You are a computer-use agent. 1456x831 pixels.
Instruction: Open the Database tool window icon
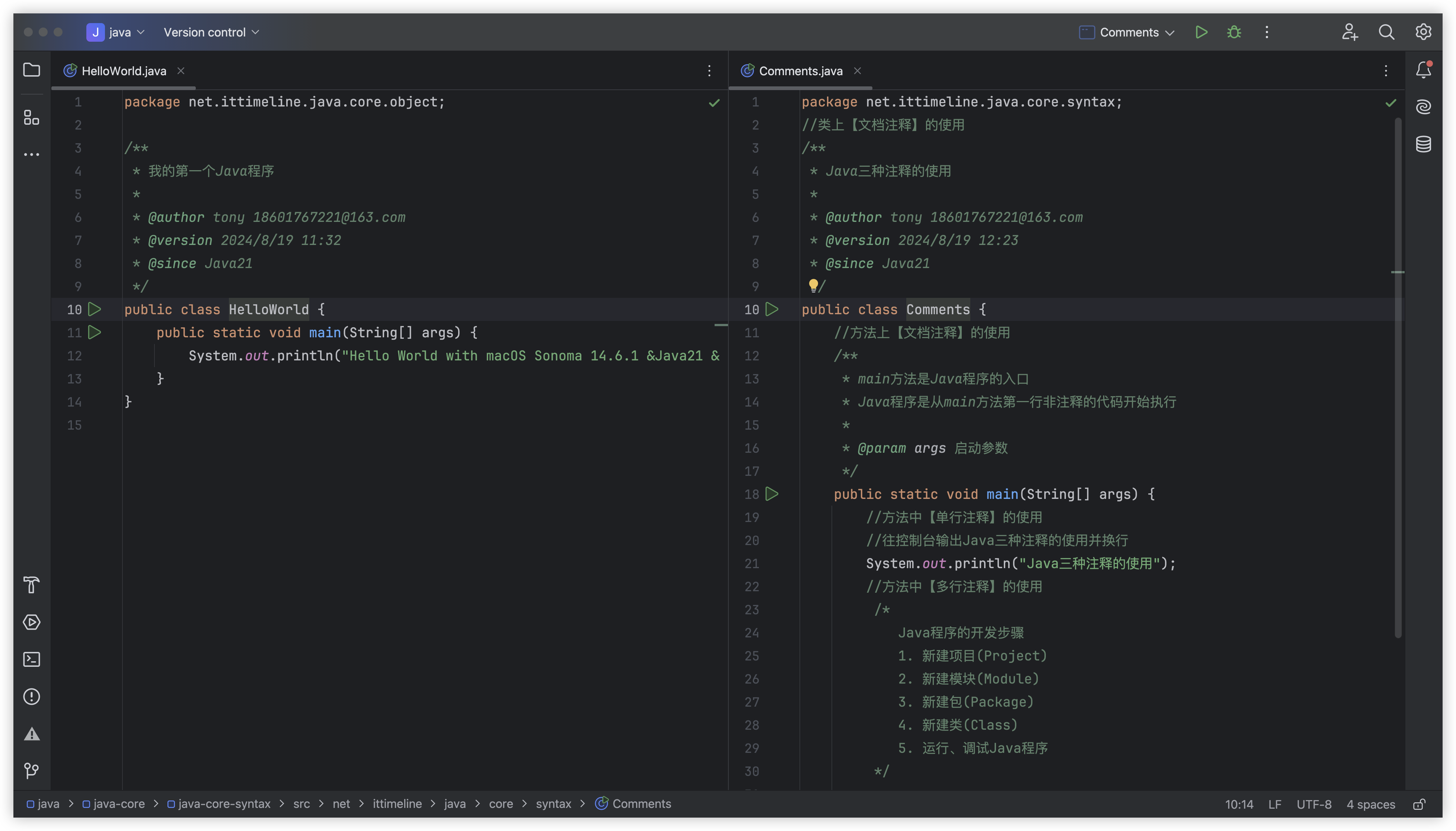point(1423,144)
